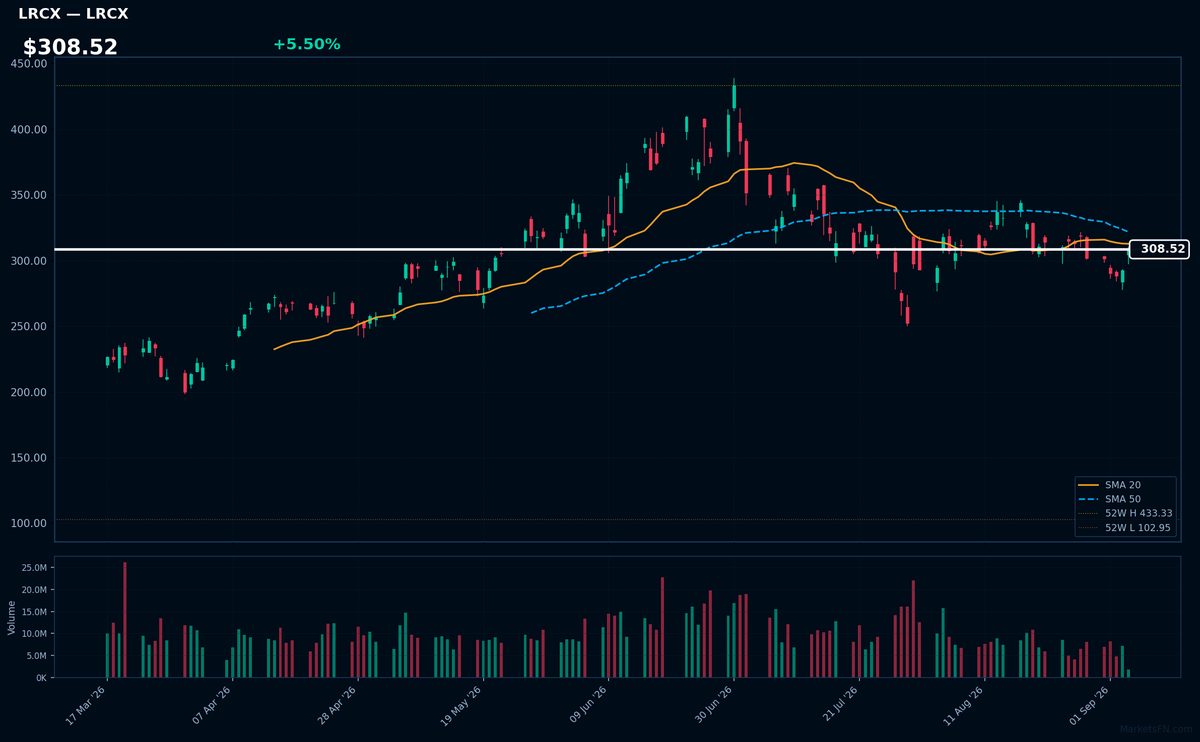This screenshot has width=1200, height=742.
Task: Click the 25.0M volume axis label
Action: click(x=34, y=568)
